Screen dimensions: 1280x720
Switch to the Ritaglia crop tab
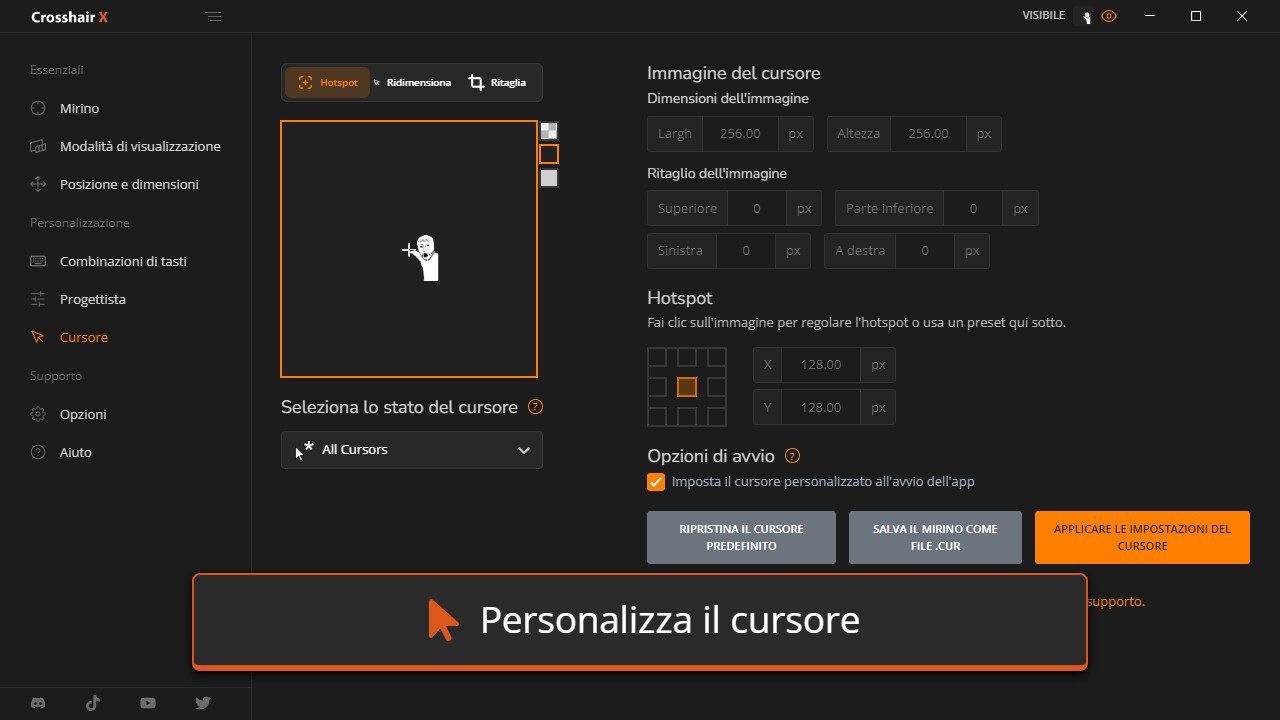pyautogui.click(x=498, y=83)
